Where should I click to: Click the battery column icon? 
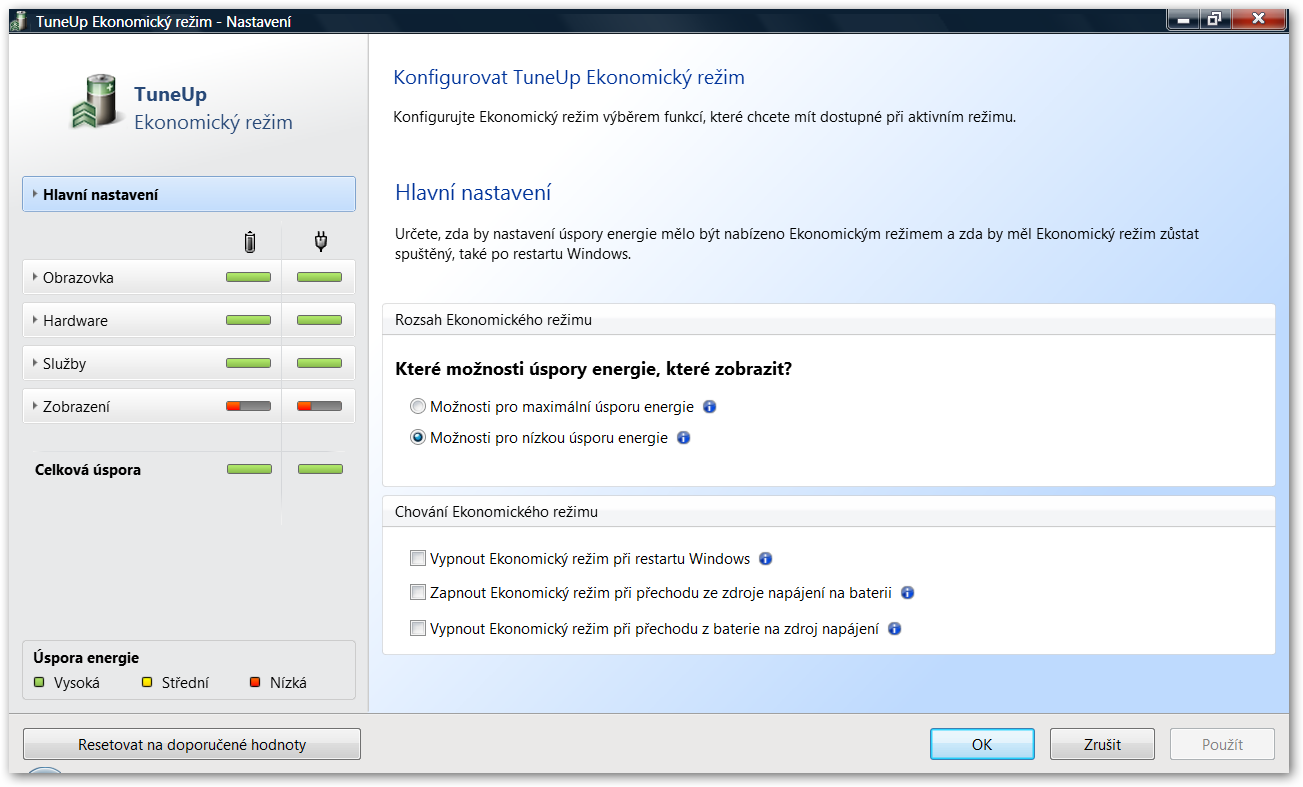[x=250, y=241]
